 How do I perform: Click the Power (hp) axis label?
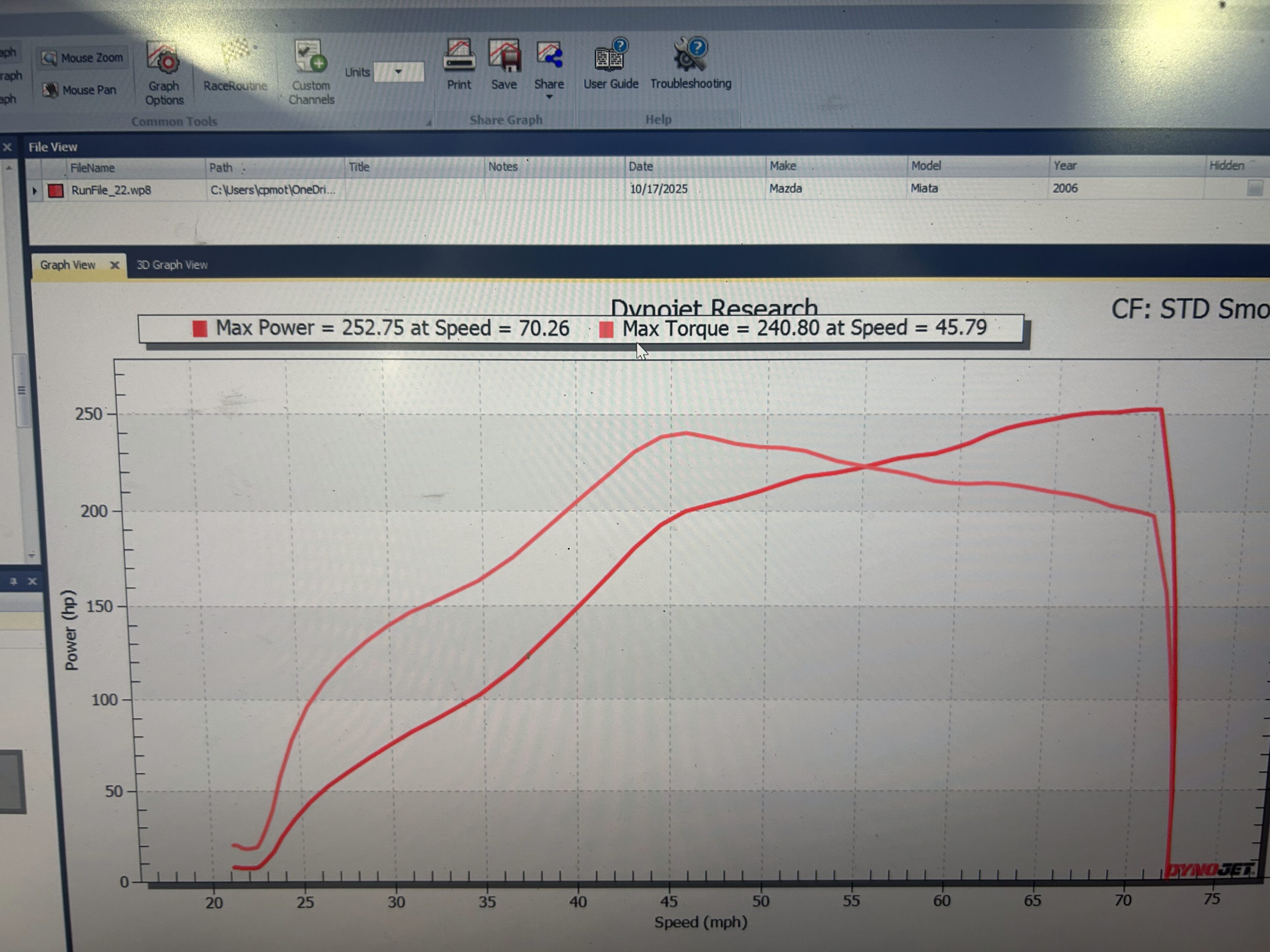click(x=71, y=629)
